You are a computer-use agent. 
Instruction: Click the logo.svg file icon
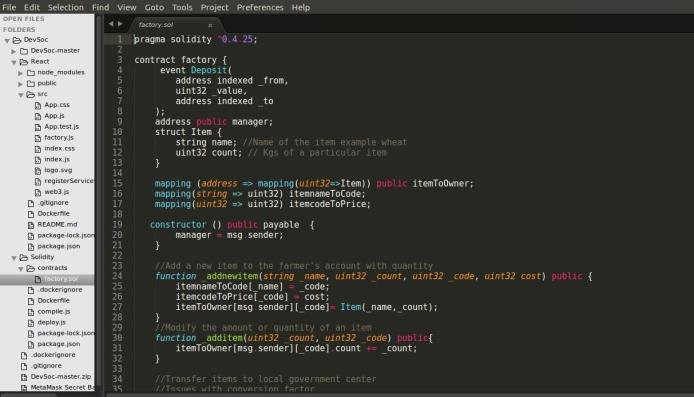tap(38, 170)
